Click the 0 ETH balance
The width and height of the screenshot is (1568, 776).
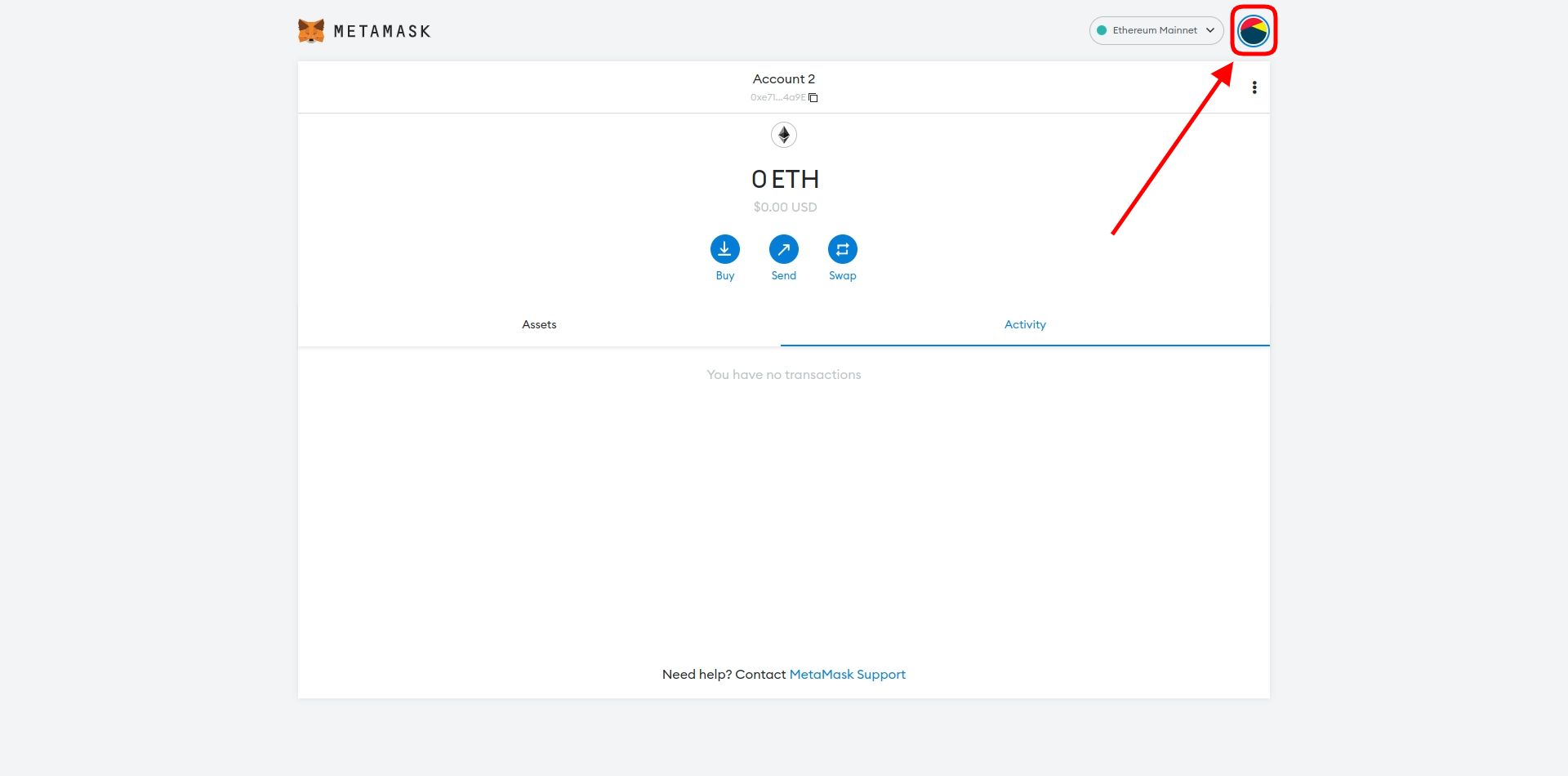[x=785, y=179]
